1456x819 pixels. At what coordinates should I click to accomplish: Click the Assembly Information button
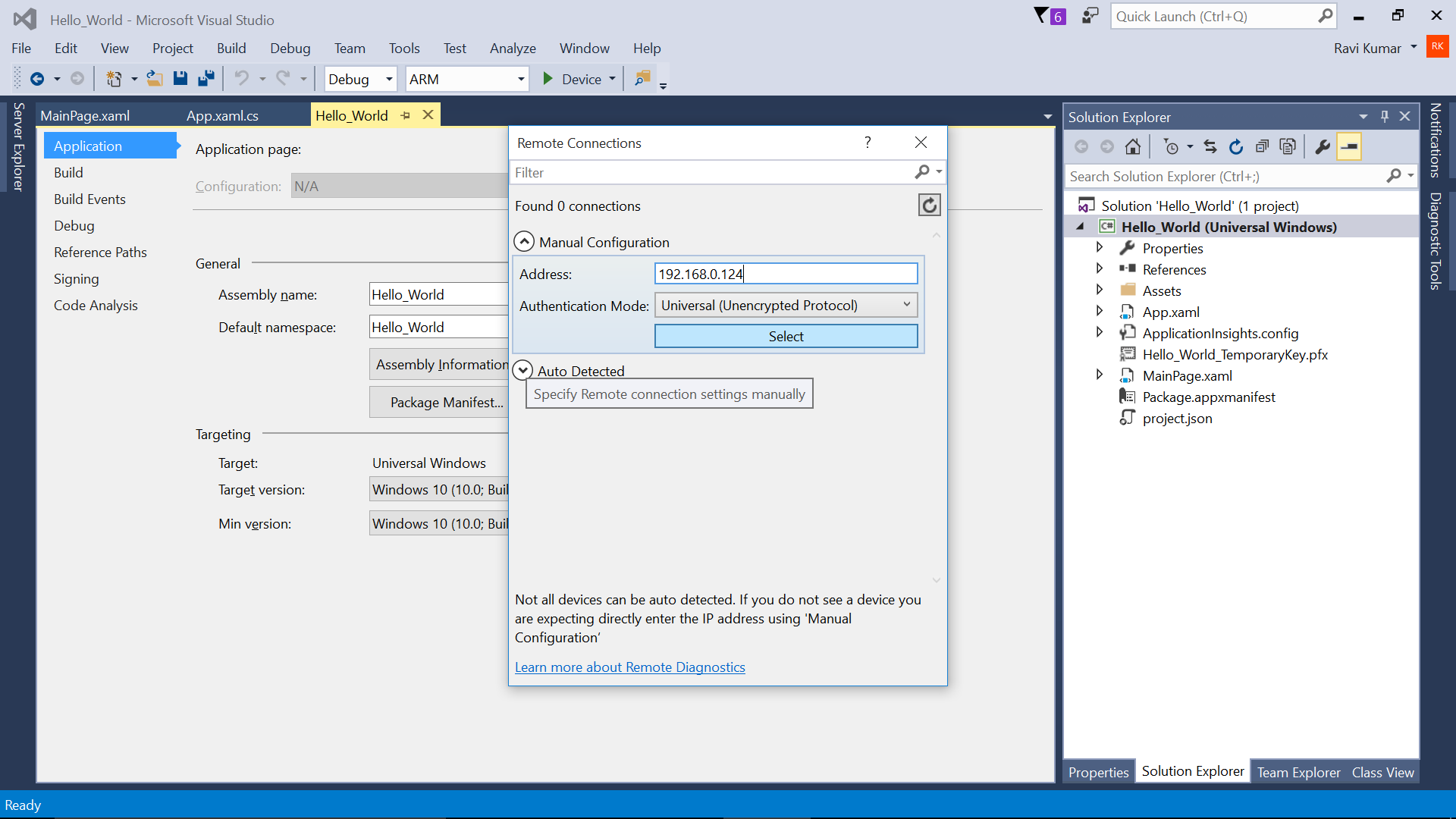click(x=438, y=364)
